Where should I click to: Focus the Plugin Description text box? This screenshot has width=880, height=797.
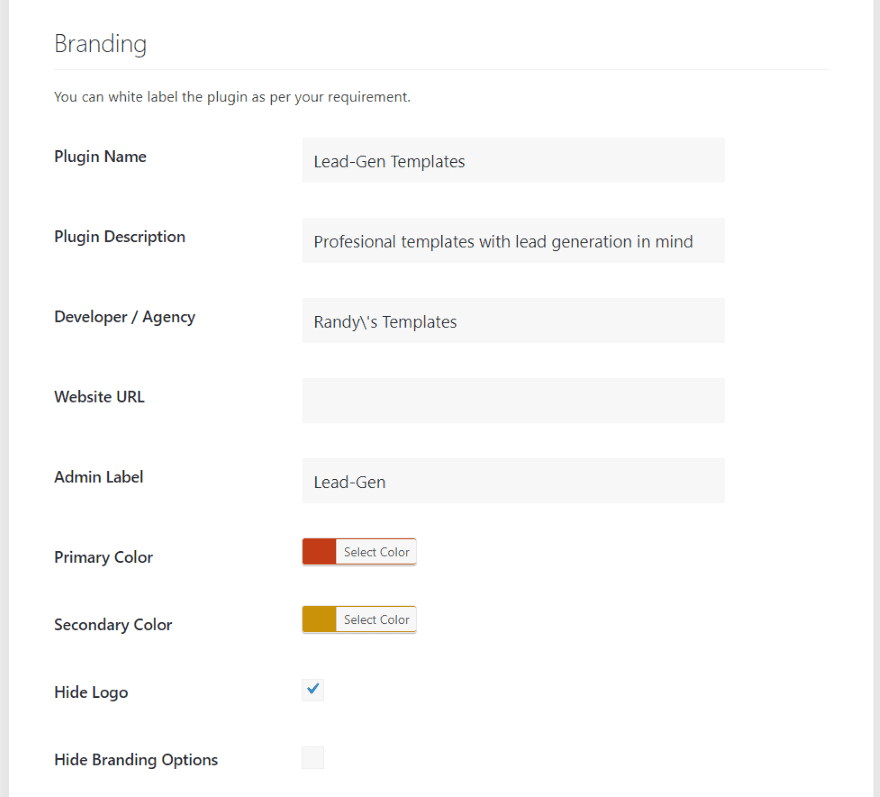coord(513,241)
